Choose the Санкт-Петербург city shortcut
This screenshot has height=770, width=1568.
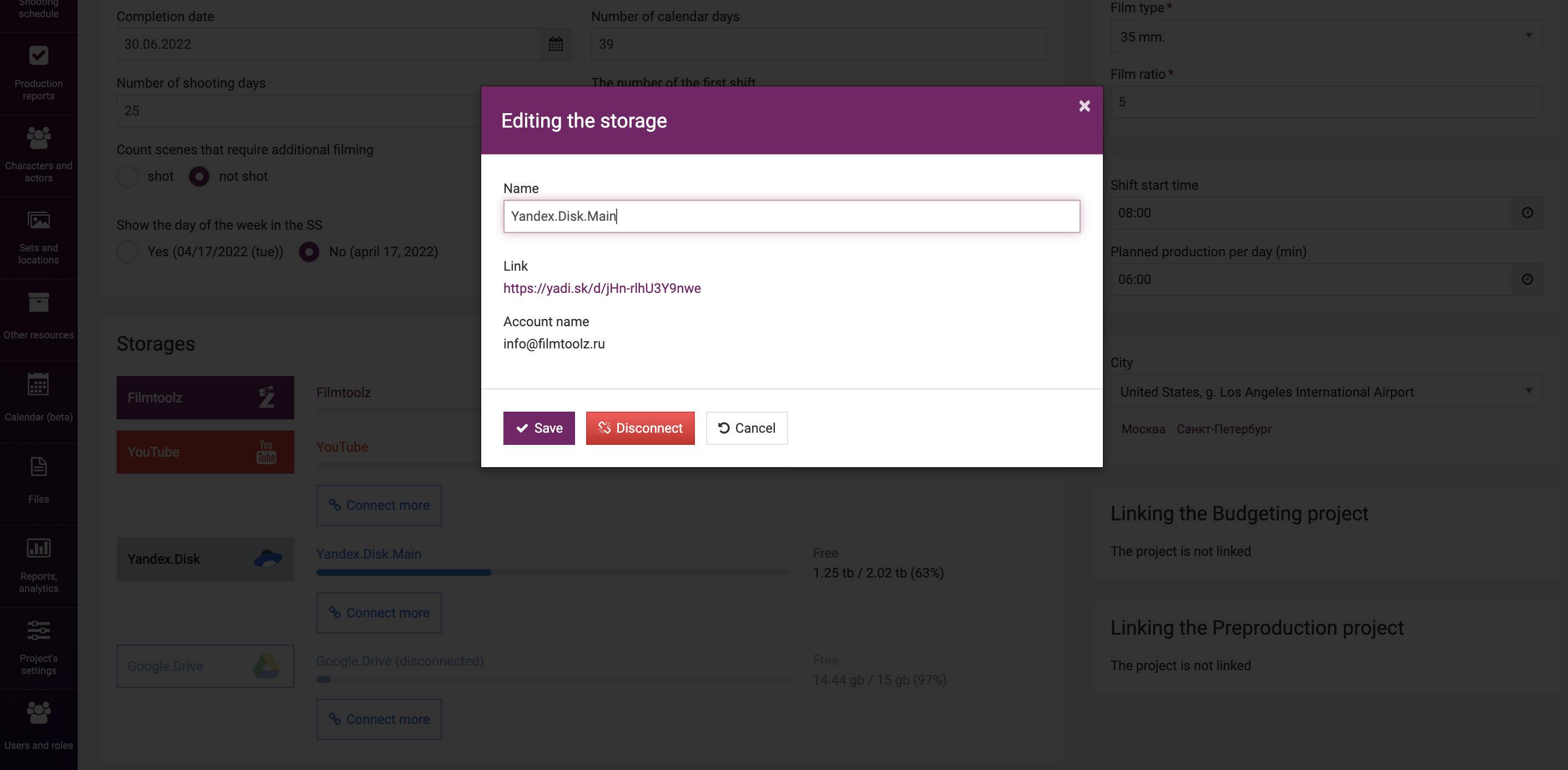(x=1224, y=429)
